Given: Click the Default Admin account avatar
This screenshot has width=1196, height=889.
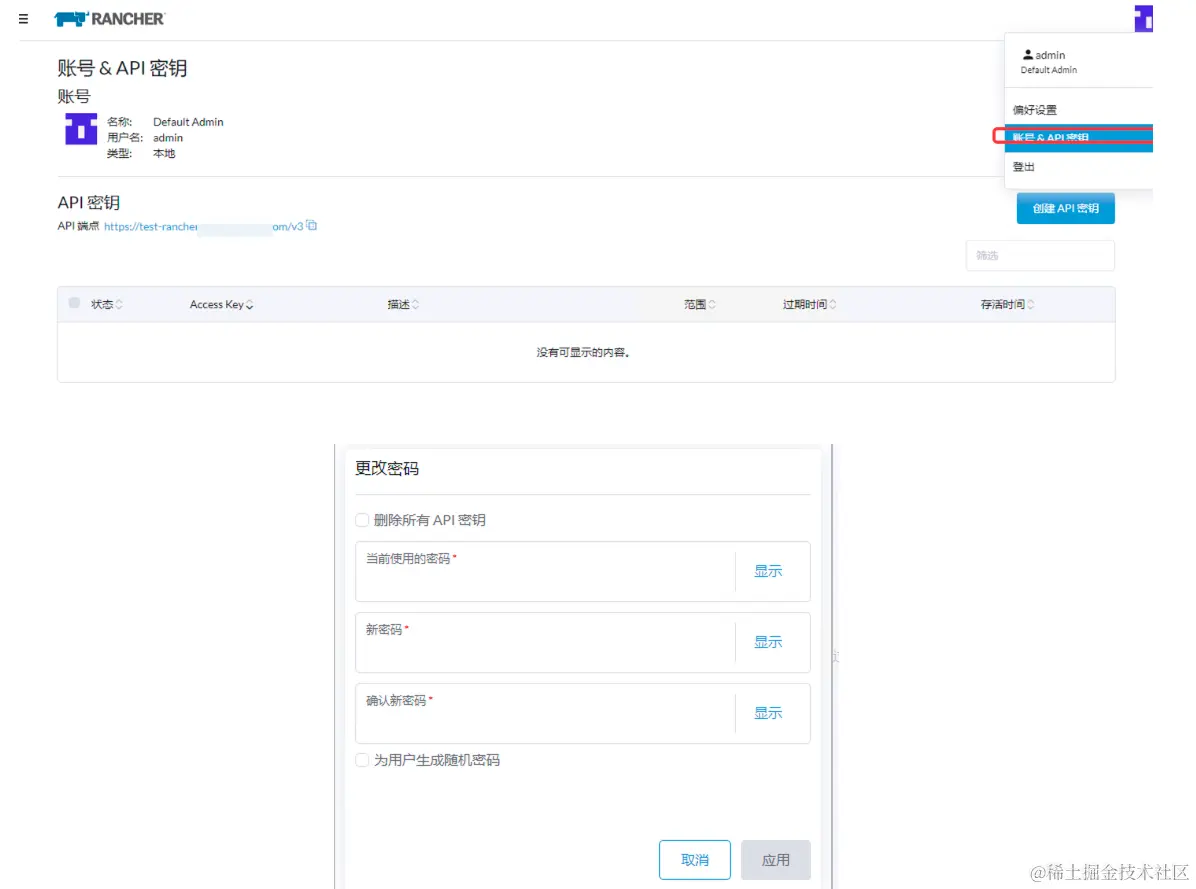Looking at the screenshot, I should pyautogui.click(x=81, y=129).
